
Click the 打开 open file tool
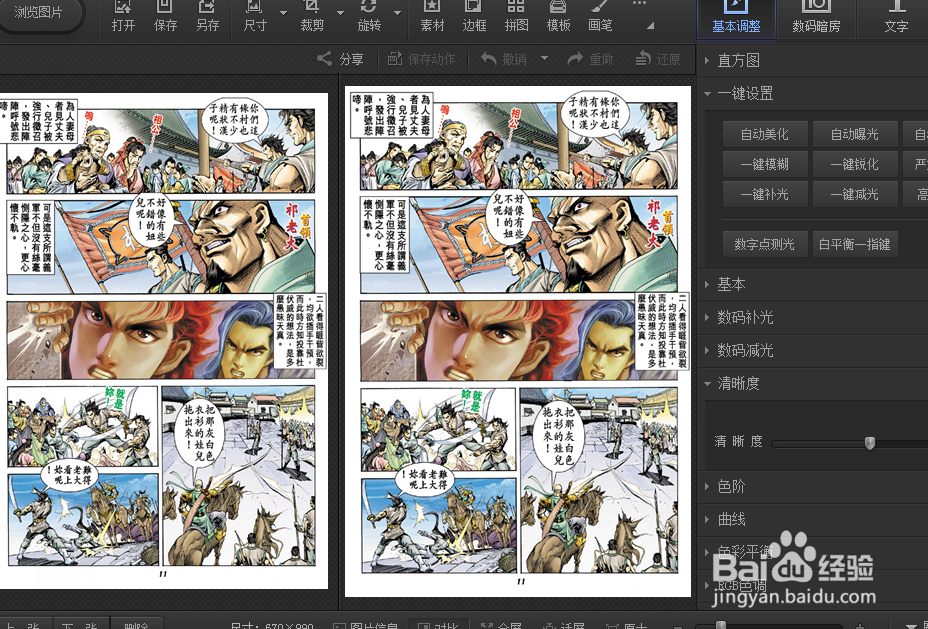pyautogui.click(x=123, y=17)
